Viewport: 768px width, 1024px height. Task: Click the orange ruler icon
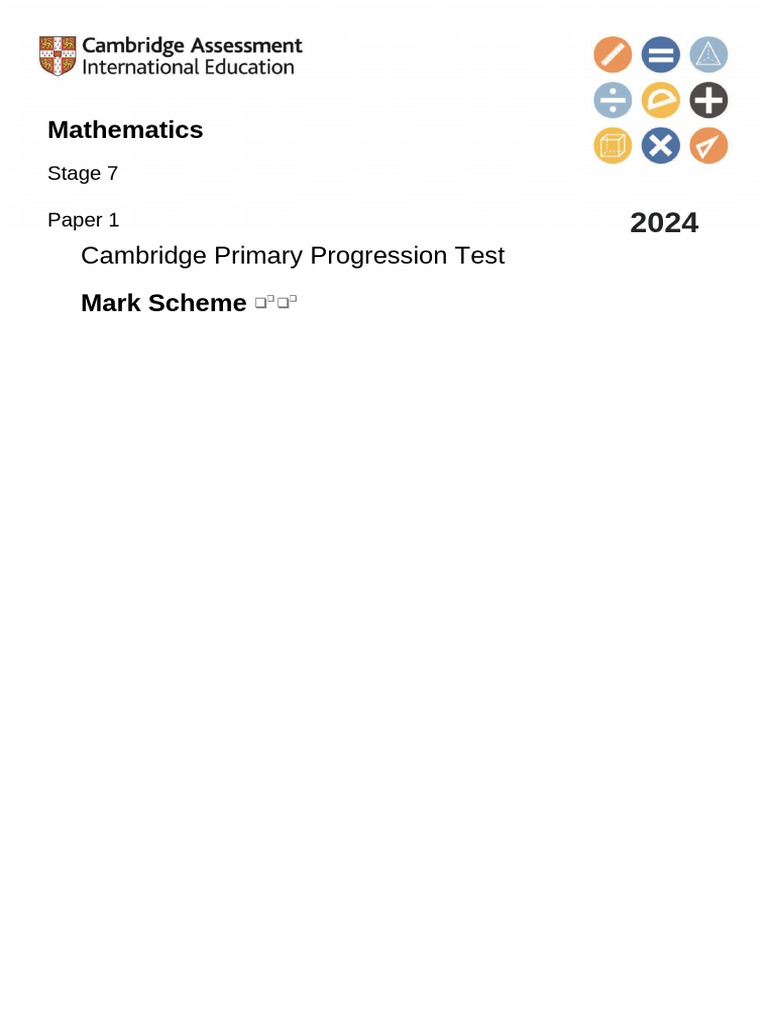[x=611, y=55]
